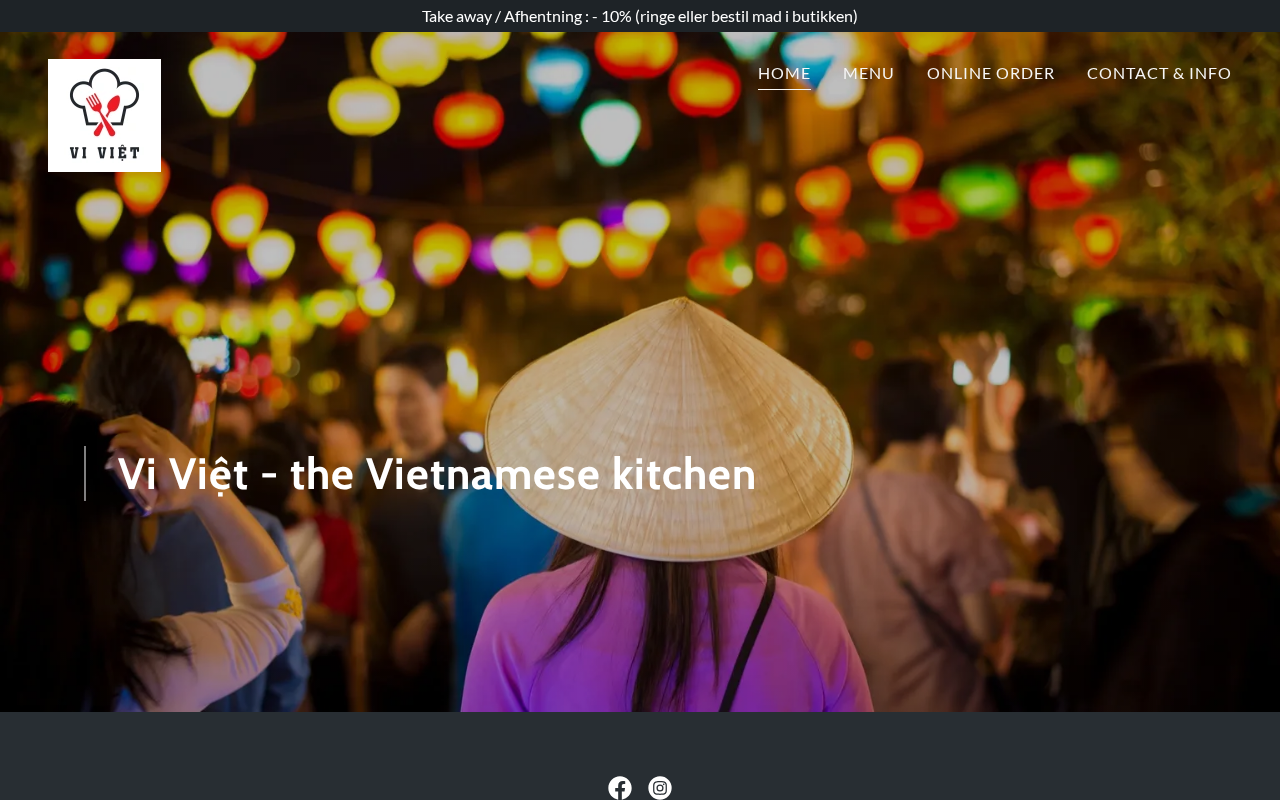
Task: Click the Take away / Afhentning -10% banner
Action: tap(640, 16)
